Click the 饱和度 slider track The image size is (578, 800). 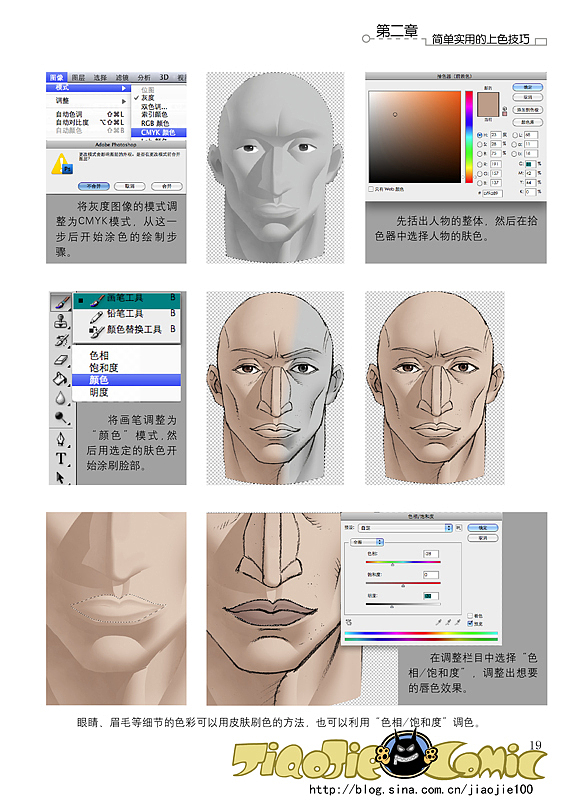click(x=403, y=583)
